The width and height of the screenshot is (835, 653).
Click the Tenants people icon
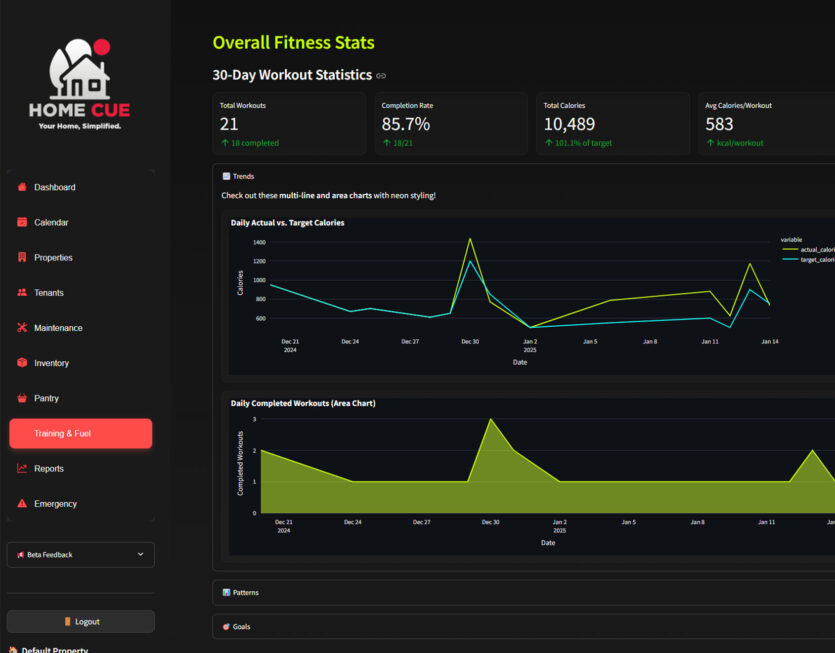[22, 293]
